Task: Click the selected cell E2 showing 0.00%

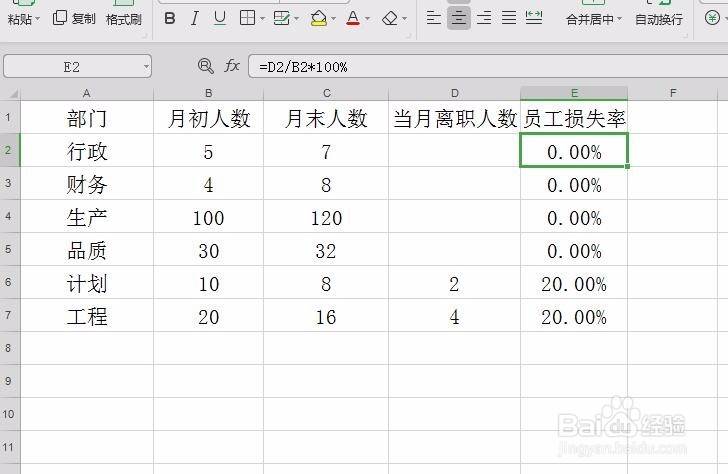Action: tap(574, 150)
